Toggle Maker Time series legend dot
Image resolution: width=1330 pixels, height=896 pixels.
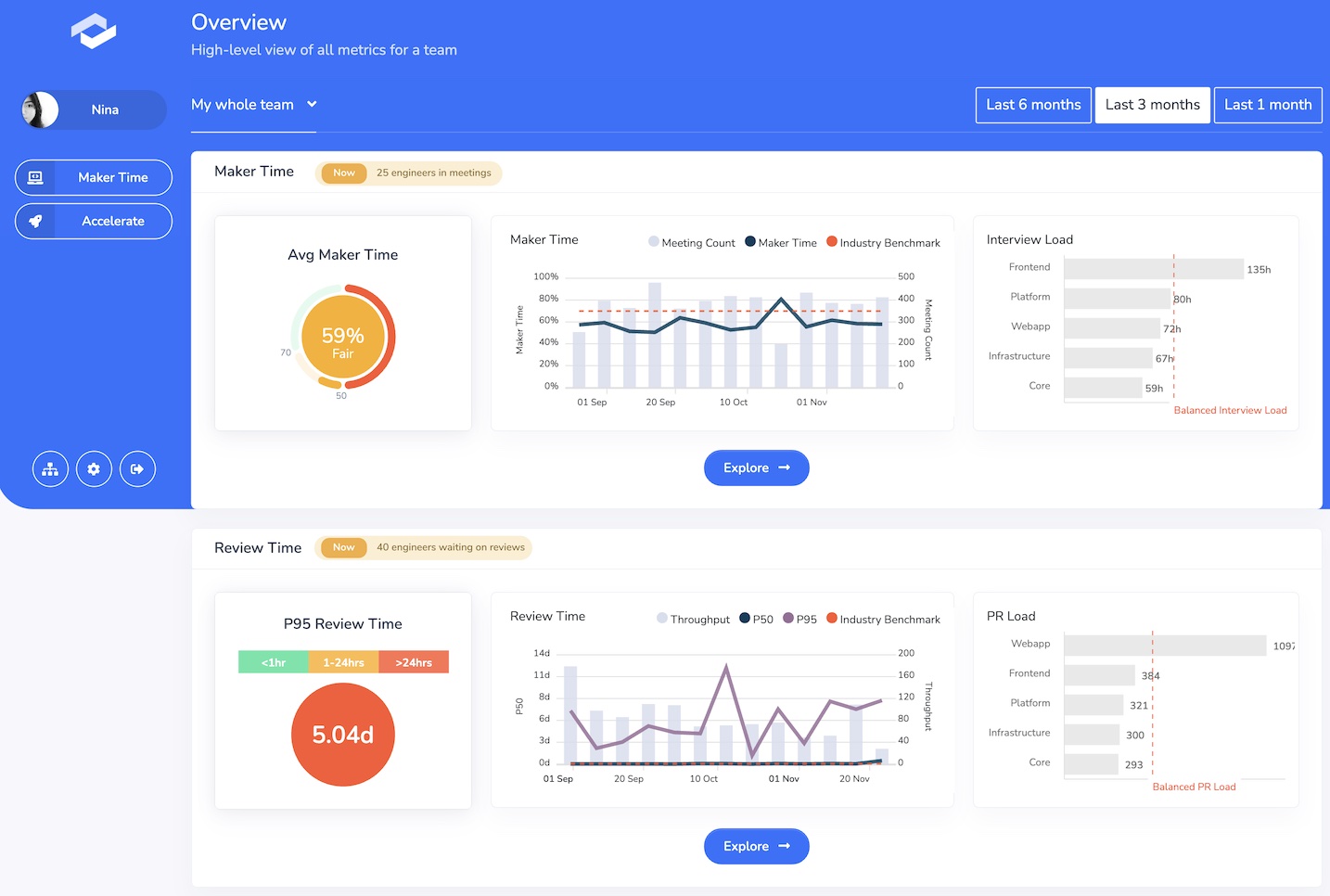(749, 242)
